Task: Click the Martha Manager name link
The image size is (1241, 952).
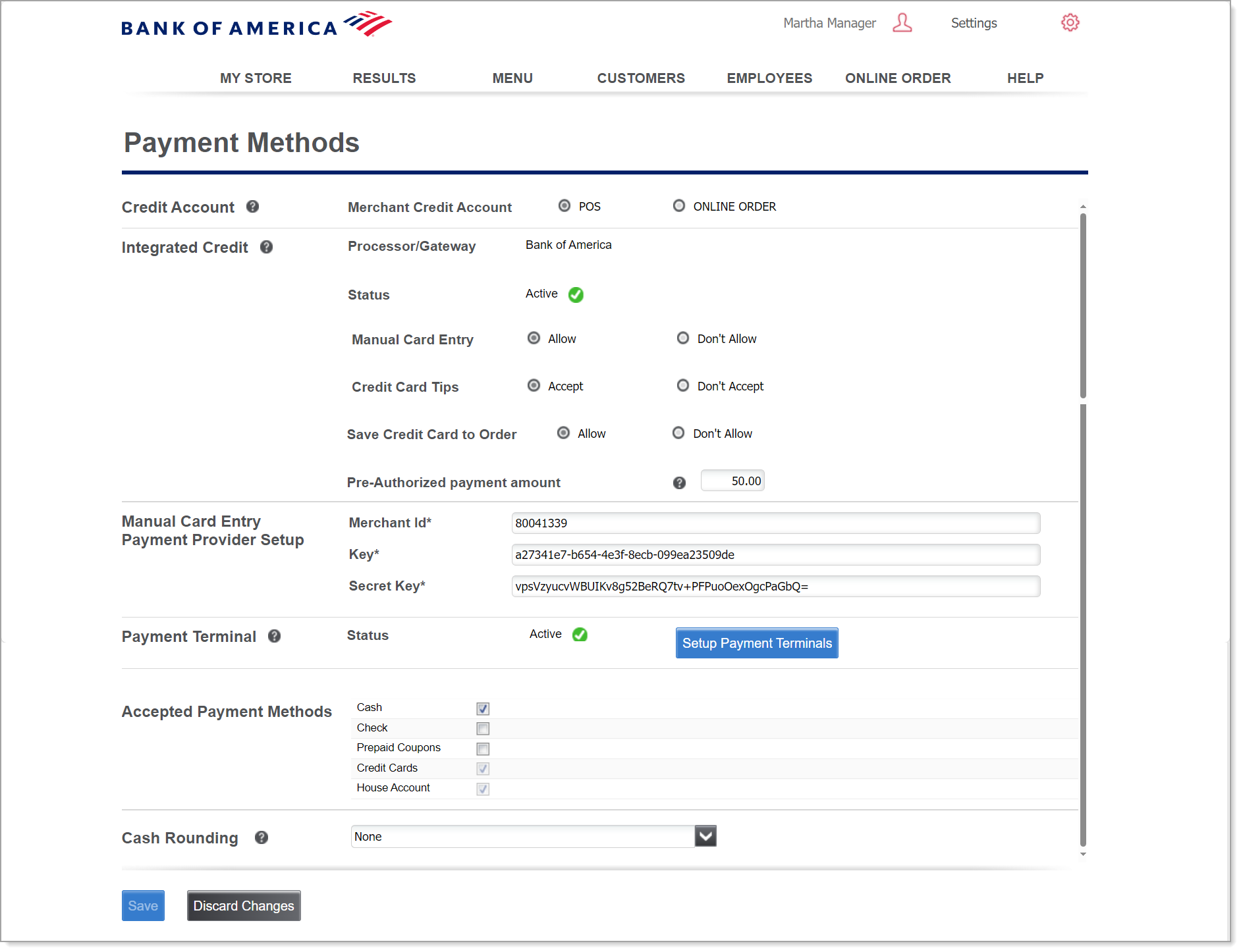Action: [x=829, y=23]
